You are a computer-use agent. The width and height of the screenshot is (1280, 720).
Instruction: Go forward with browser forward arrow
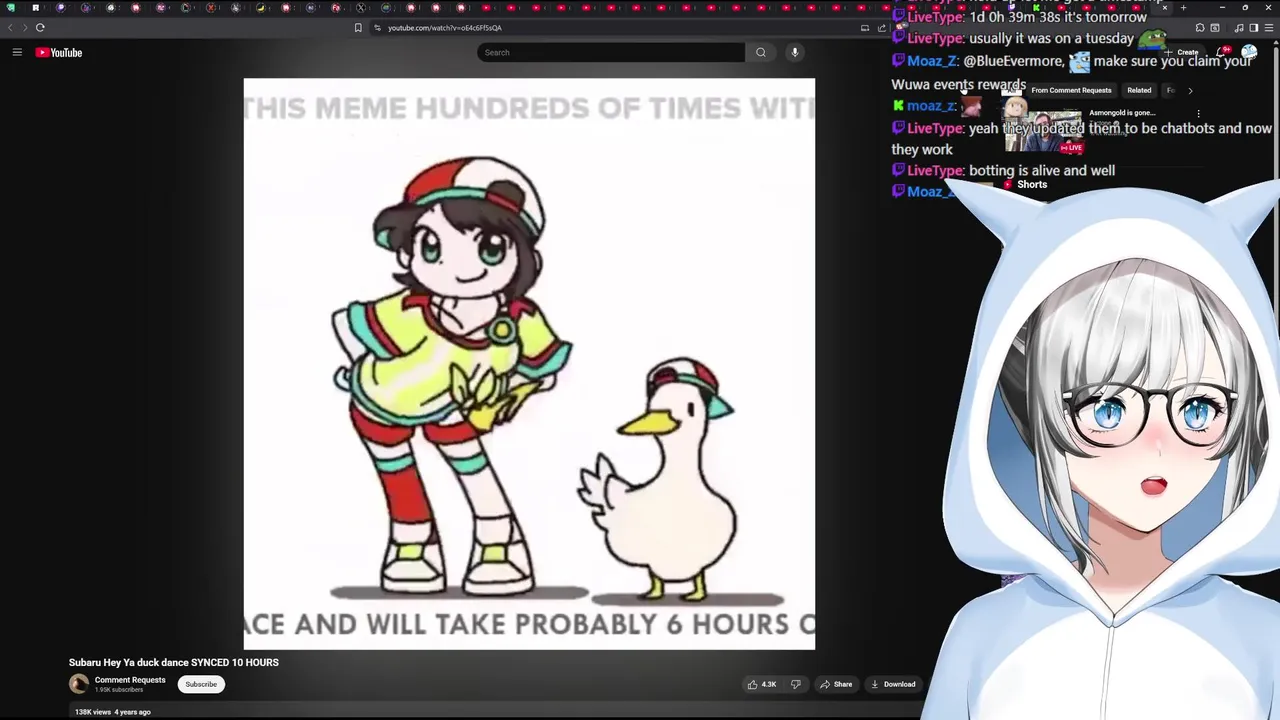click(25, 28)
